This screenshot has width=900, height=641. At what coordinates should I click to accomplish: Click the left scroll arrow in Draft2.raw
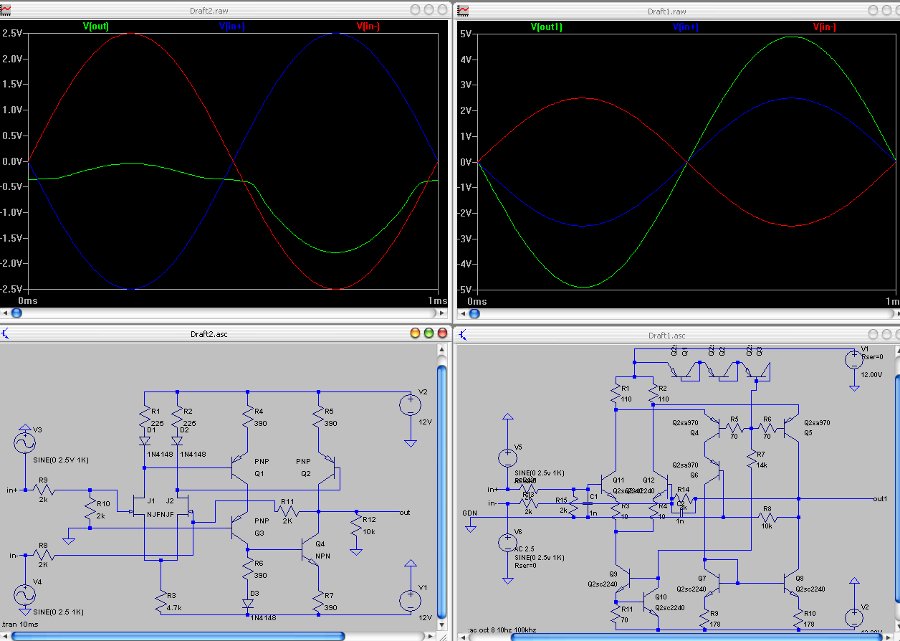(5, 313)
